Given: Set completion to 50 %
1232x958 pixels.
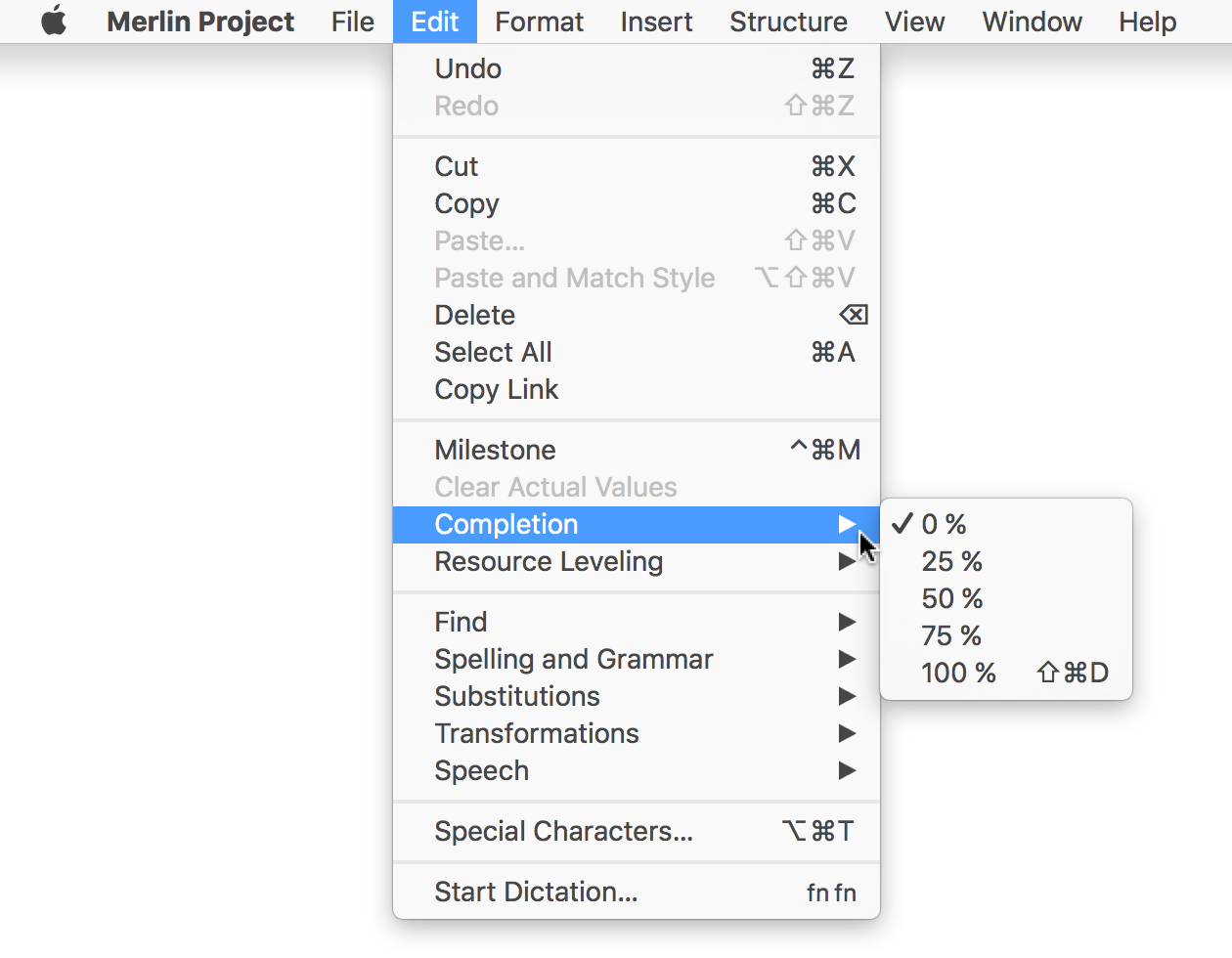Looking at the screenshot, I should (x=1006, y=599).
